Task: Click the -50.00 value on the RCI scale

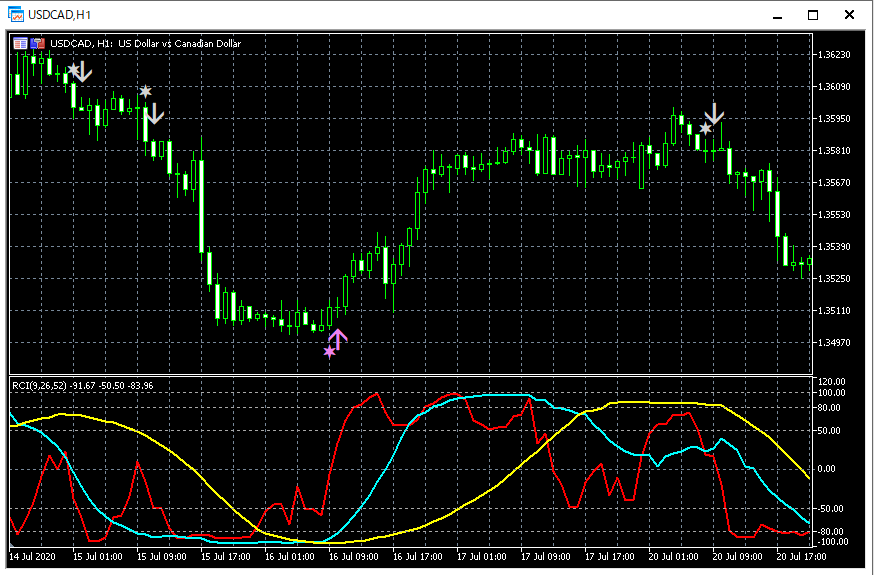Action: (x=831, y=509)
